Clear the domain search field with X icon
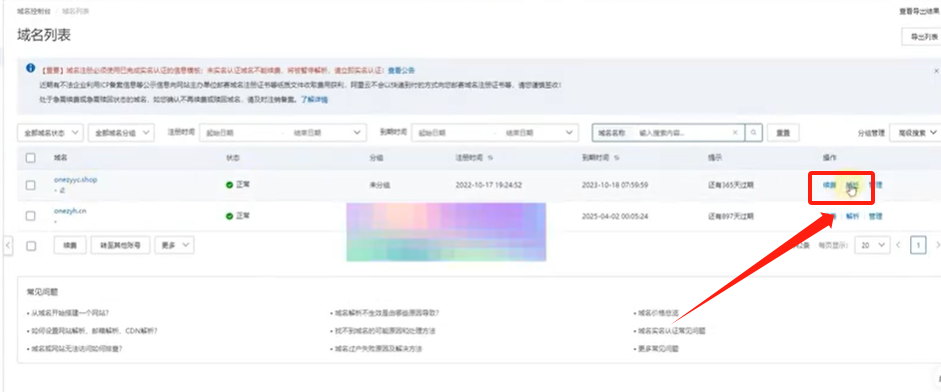The image size is (941, 392). [x=736, y=133]
